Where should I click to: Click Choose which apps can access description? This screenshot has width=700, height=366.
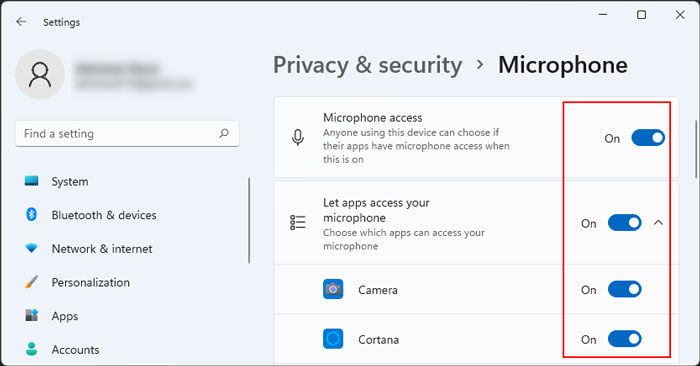point(404,239)
